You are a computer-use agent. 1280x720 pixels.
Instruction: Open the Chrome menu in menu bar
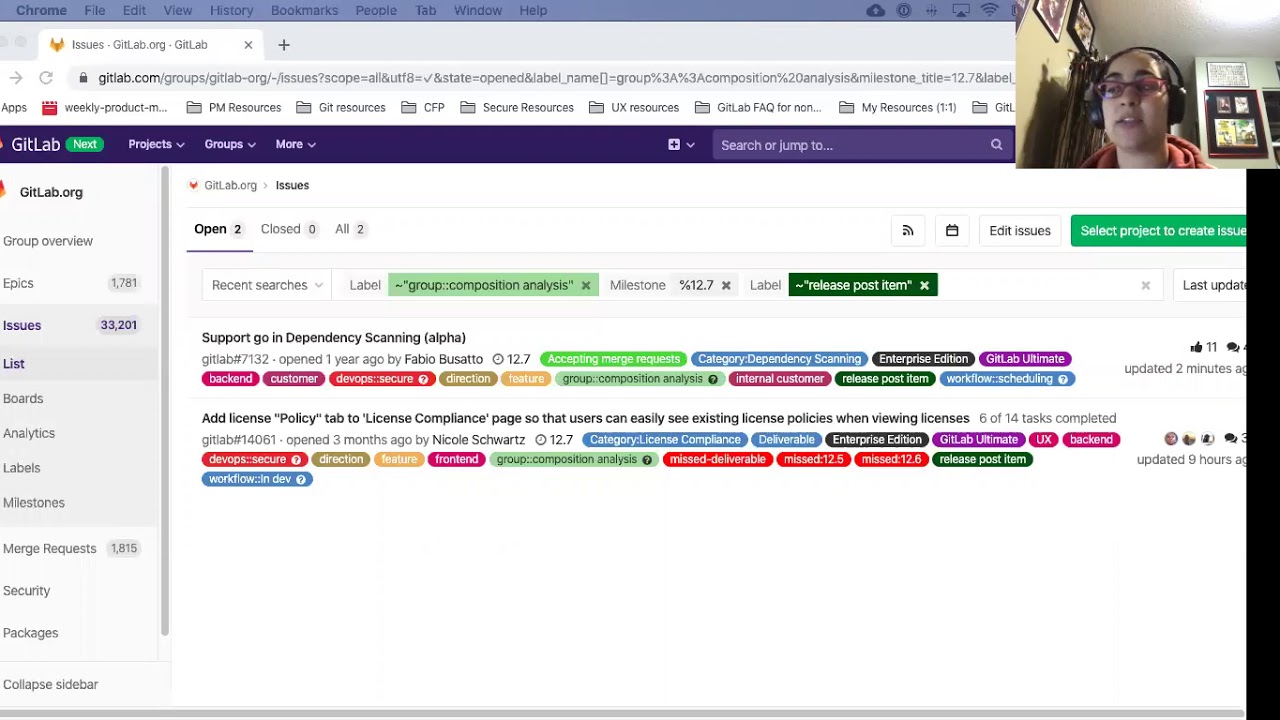click(41, 10)
